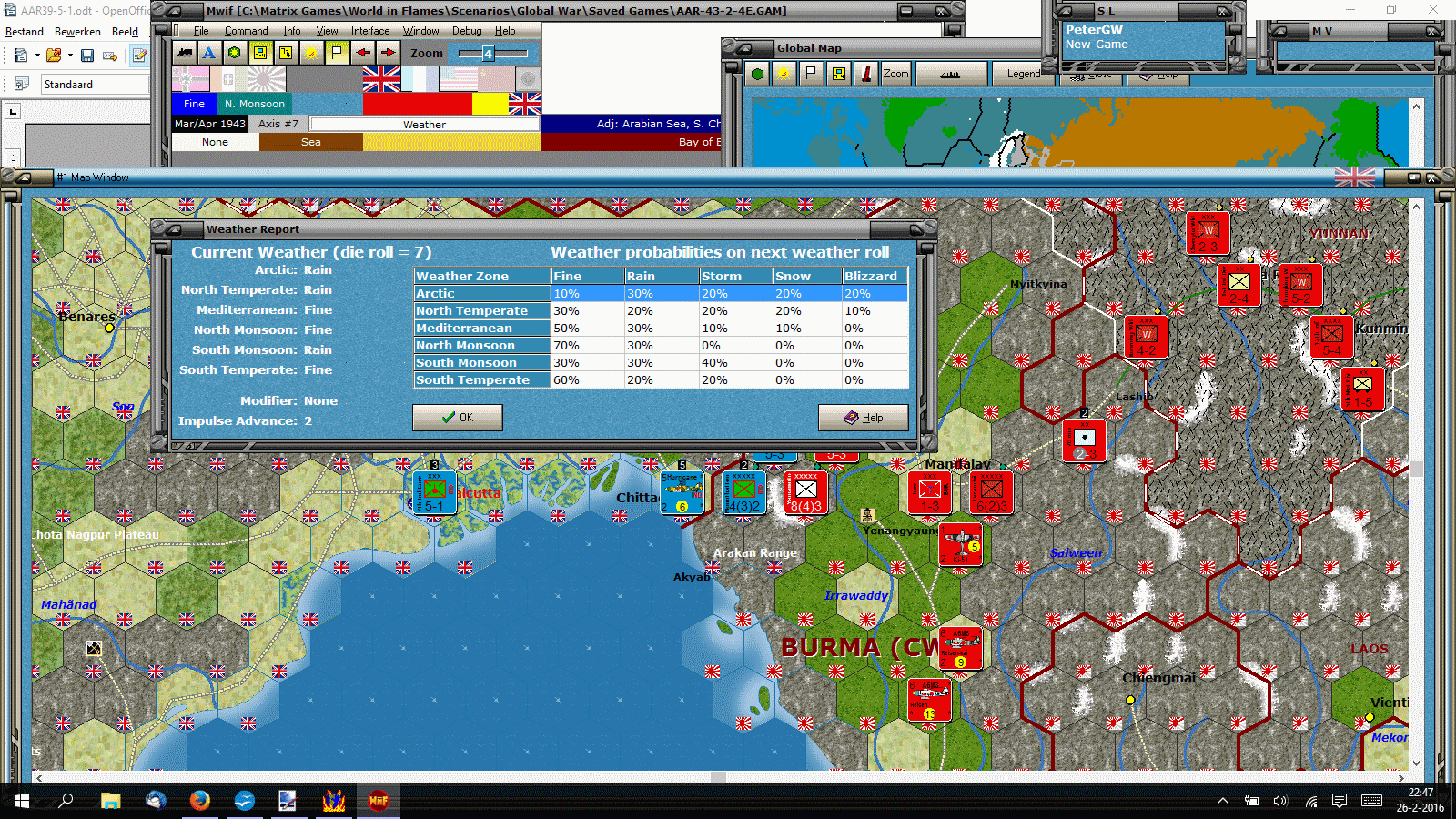This screenshot has height=819, width=1456.
Task: Toggle the white flag icon in Mwif toolbar
Action: coord(337,53)
